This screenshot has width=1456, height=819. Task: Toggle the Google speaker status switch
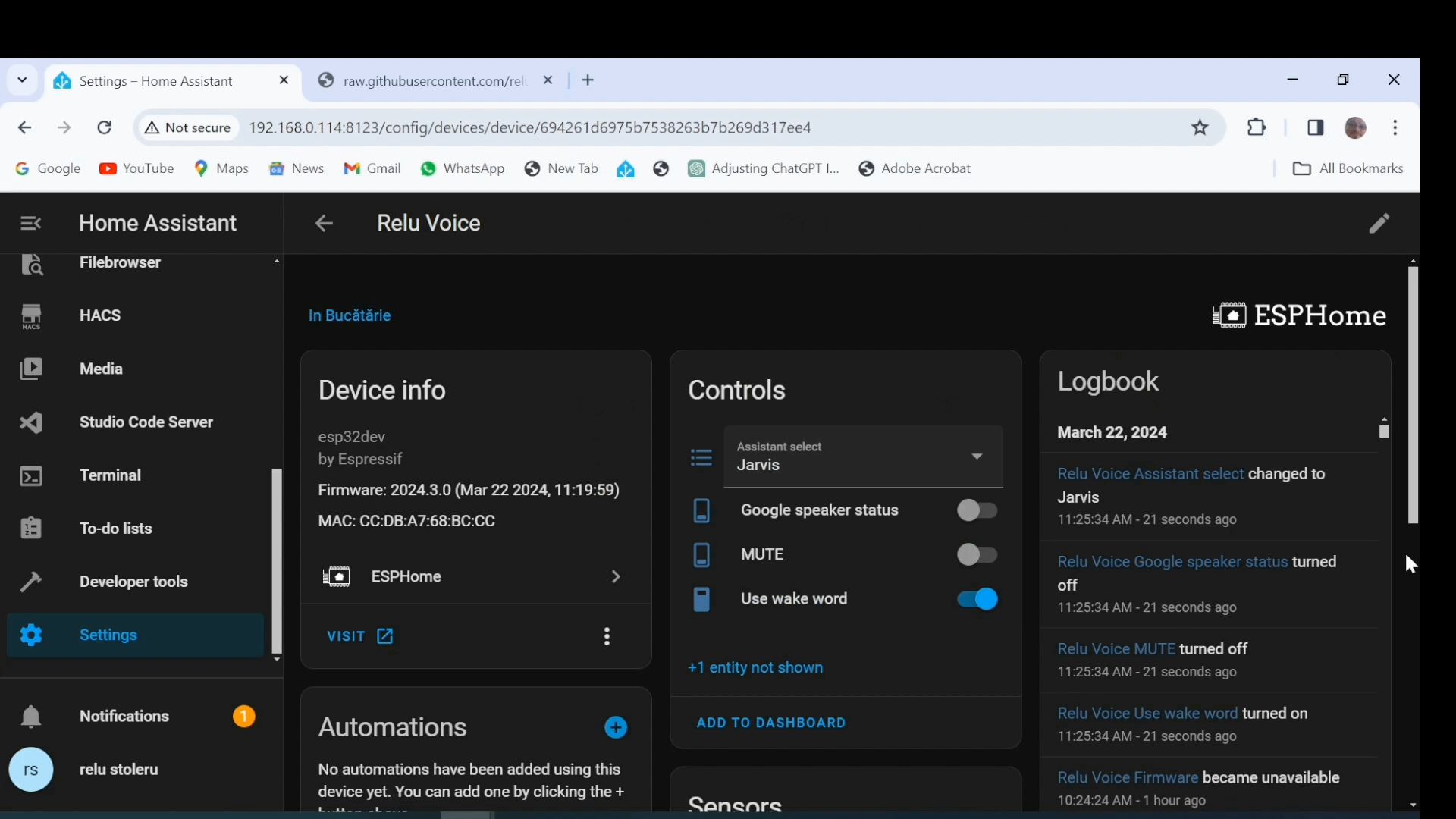[977, 510]
